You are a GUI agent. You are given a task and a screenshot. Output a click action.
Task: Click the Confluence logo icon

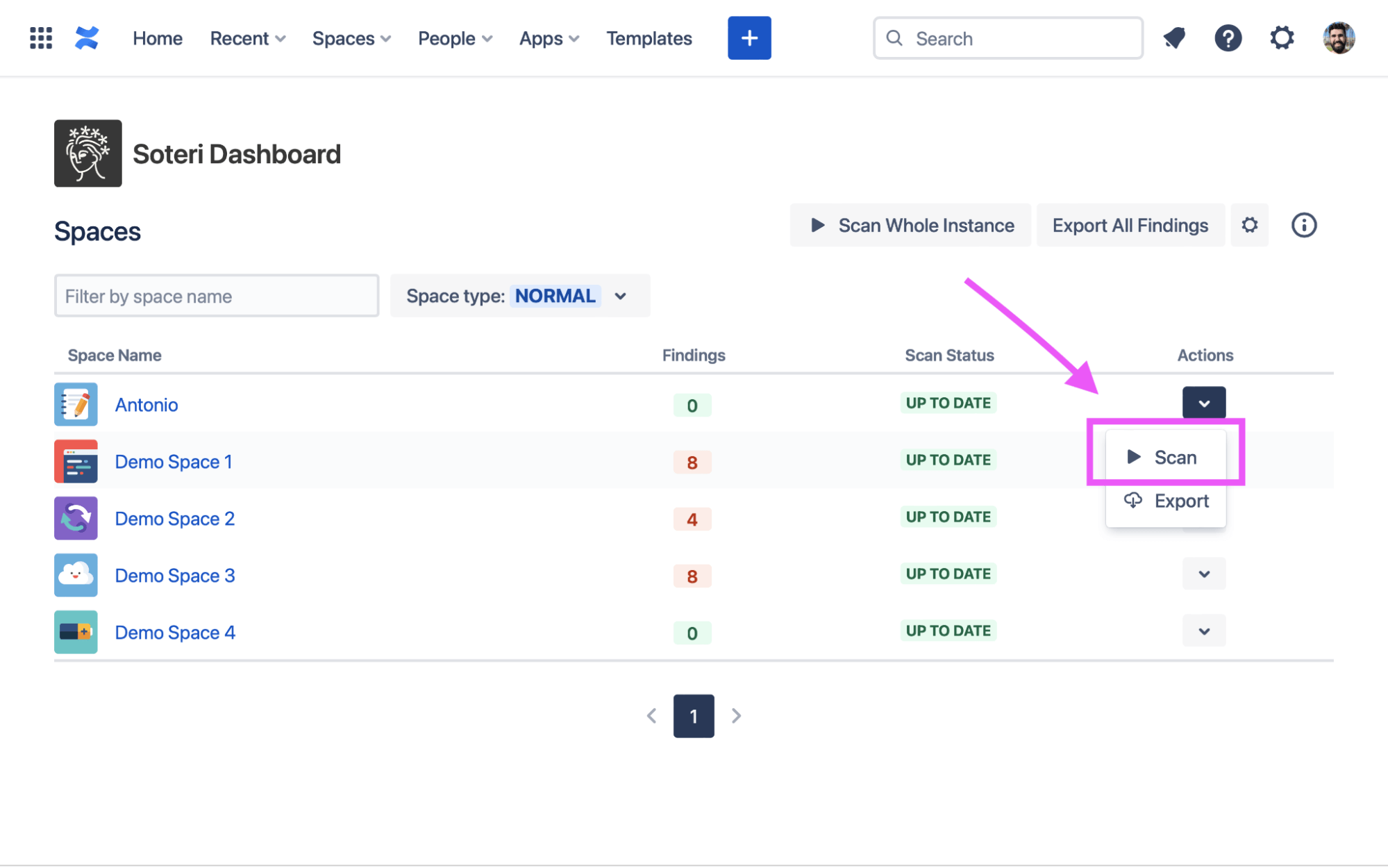[x=87, y=38]
